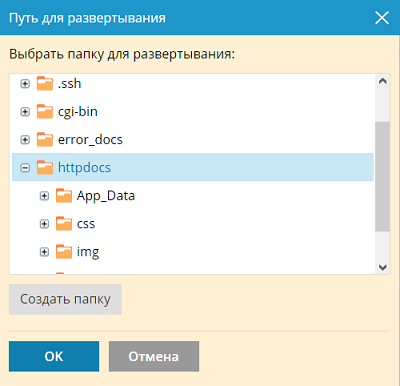This screenshot has height=386, width=400.
Task: Click the error_docs folder icon
Action: point(45,140)
